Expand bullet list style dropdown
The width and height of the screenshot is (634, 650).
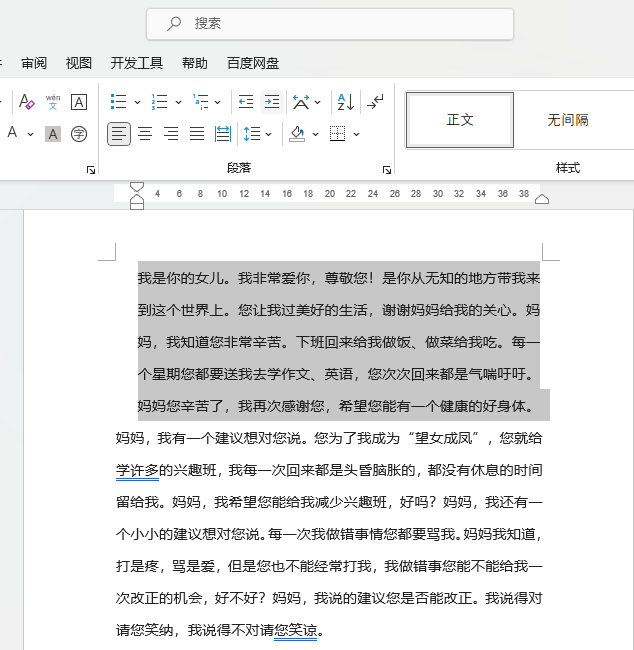tap(138, 102)
